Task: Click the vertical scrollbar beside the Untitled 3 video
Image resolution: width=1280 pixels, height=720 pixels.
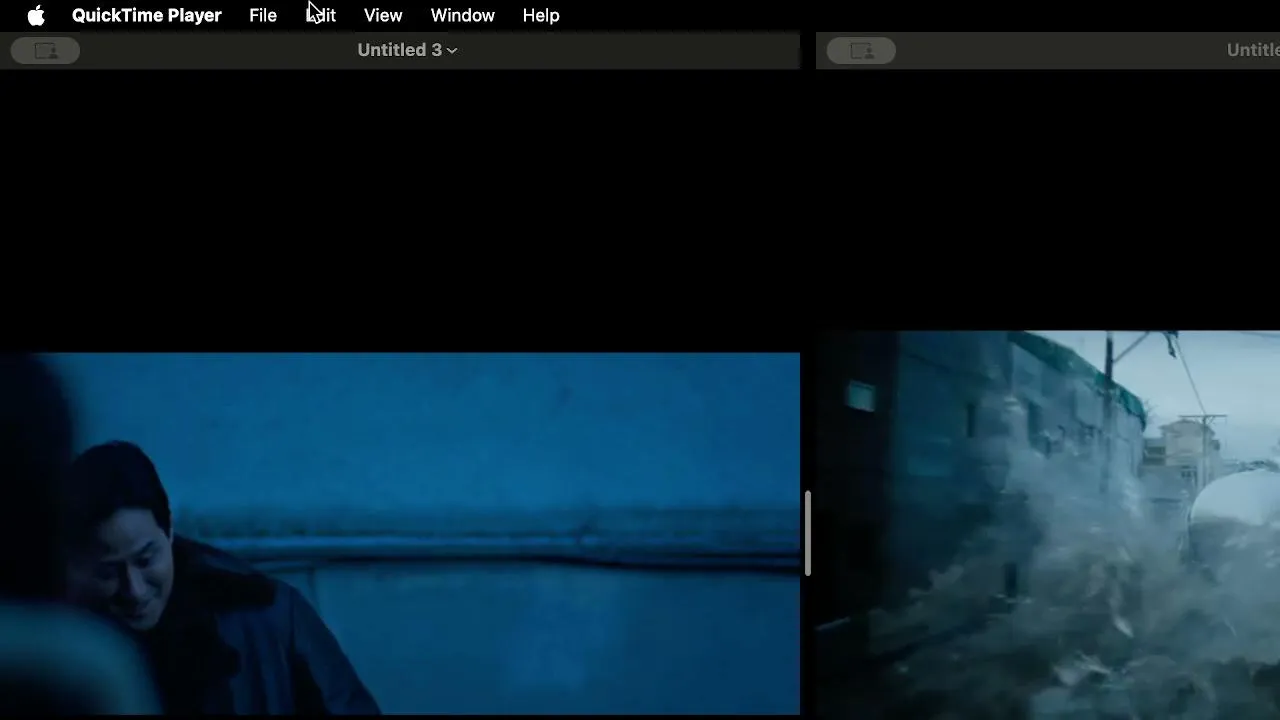Action: click(x=807, y=533)
